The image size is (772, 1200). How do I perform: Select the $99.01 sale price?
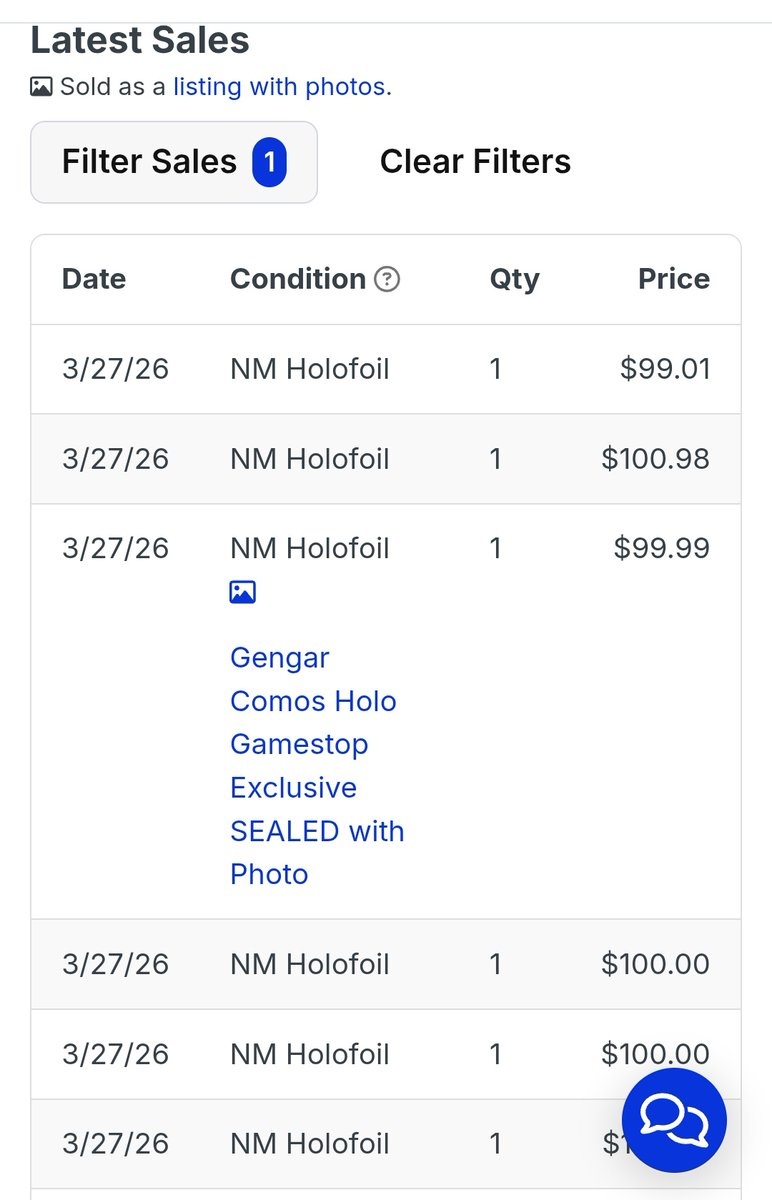click(x=665, y=369)
